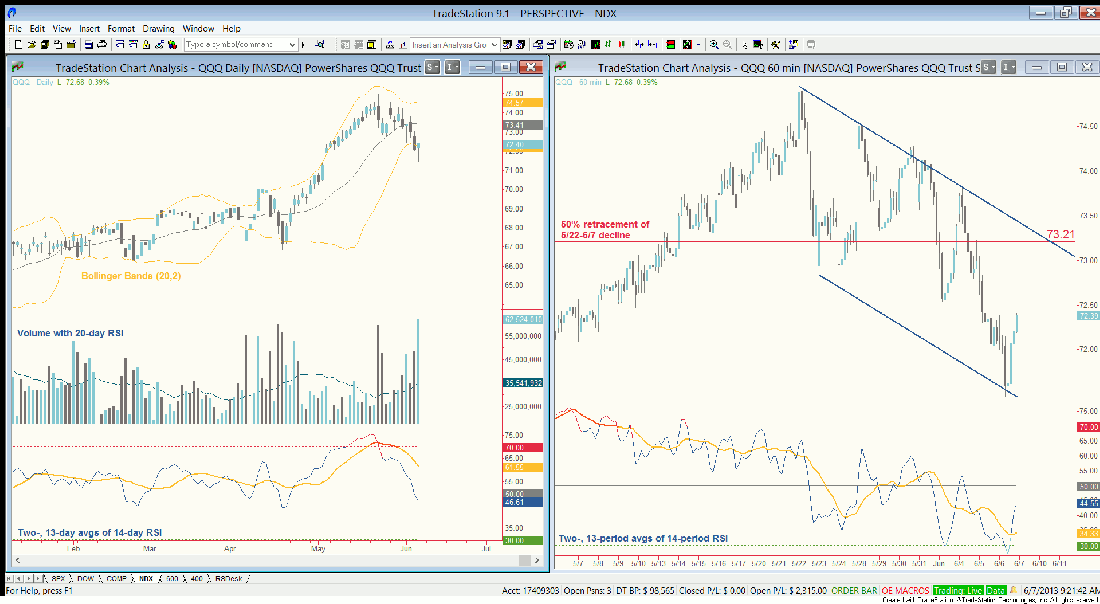Click the New document icon in toolbar

click(x=18, y=45)
